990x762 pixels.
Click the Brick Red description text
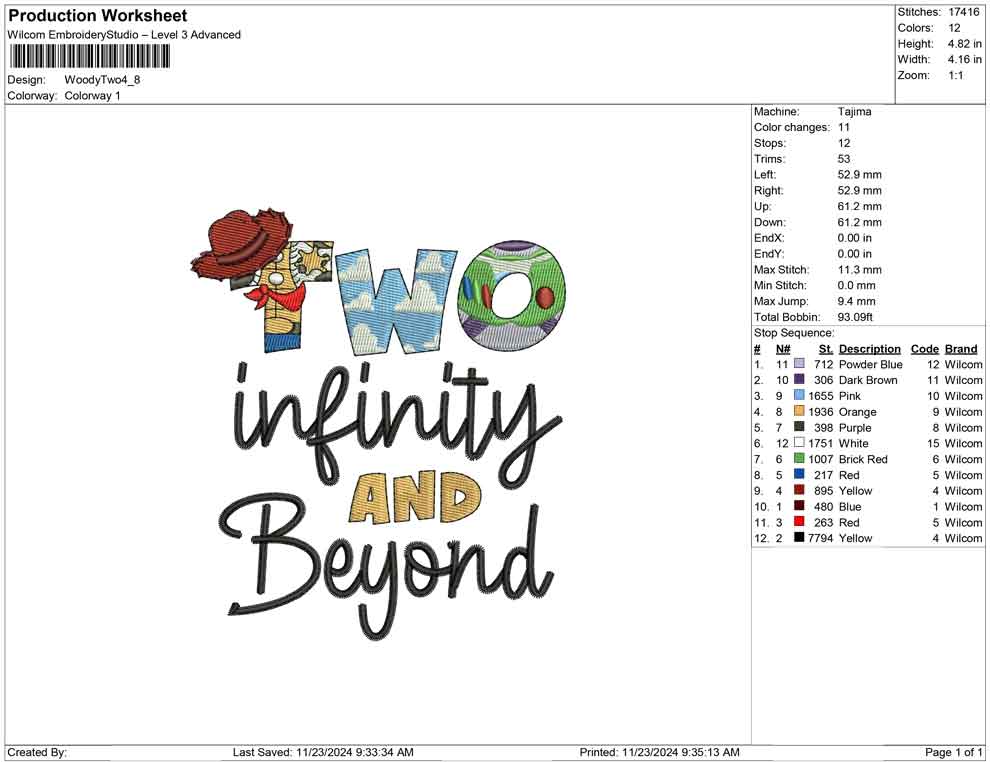pos(863,459)
